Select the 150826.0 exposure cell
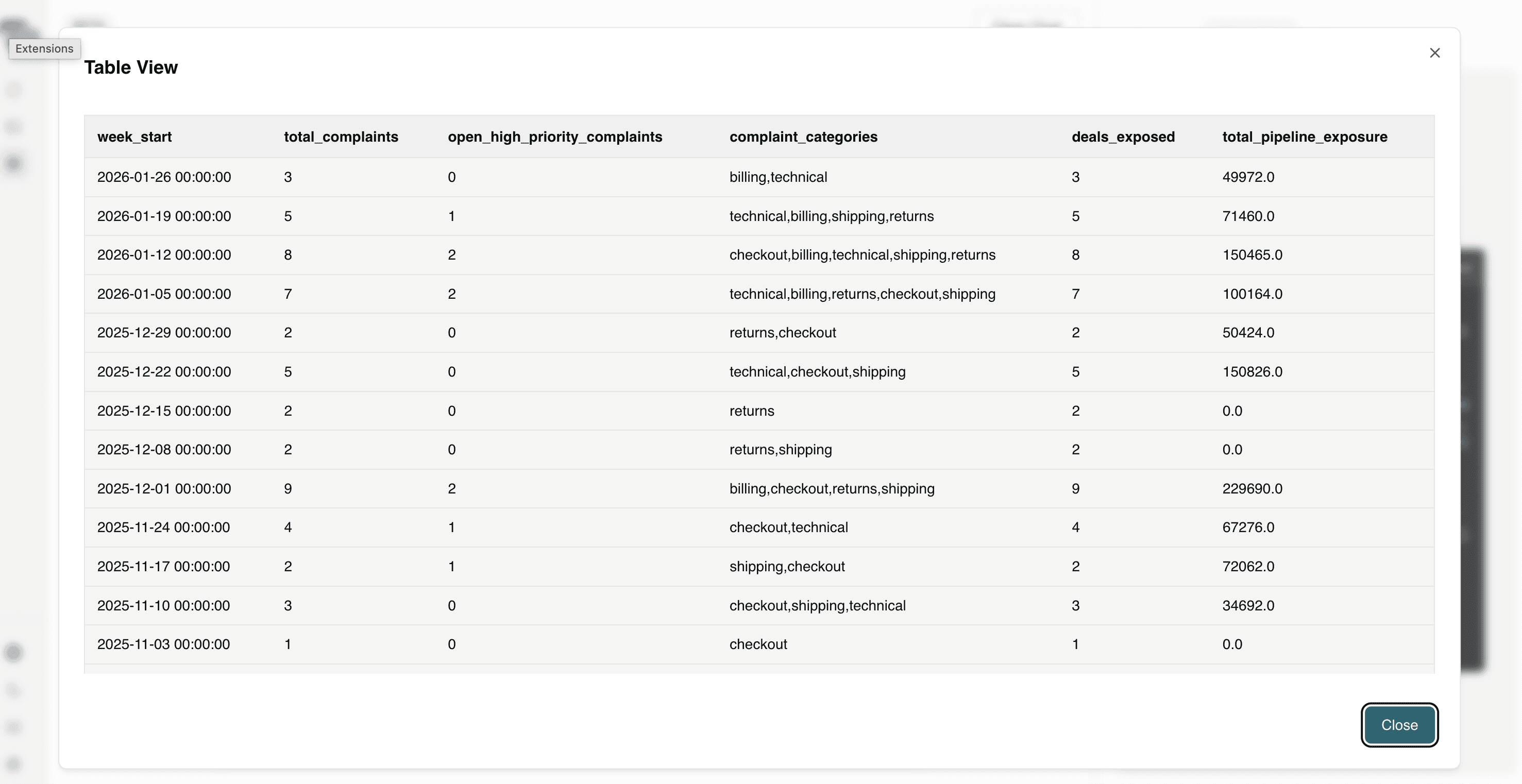Image resolution: width=1522 pixels, height=784 pixels. pyautogui.click(x=1252, y=371)
